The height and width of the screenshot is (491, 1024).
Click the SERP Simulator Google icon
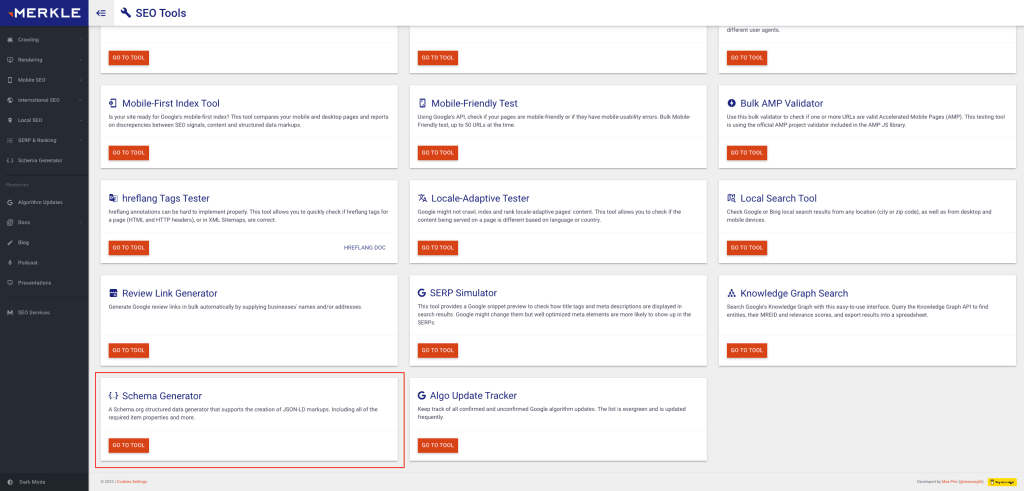[422, 293]
